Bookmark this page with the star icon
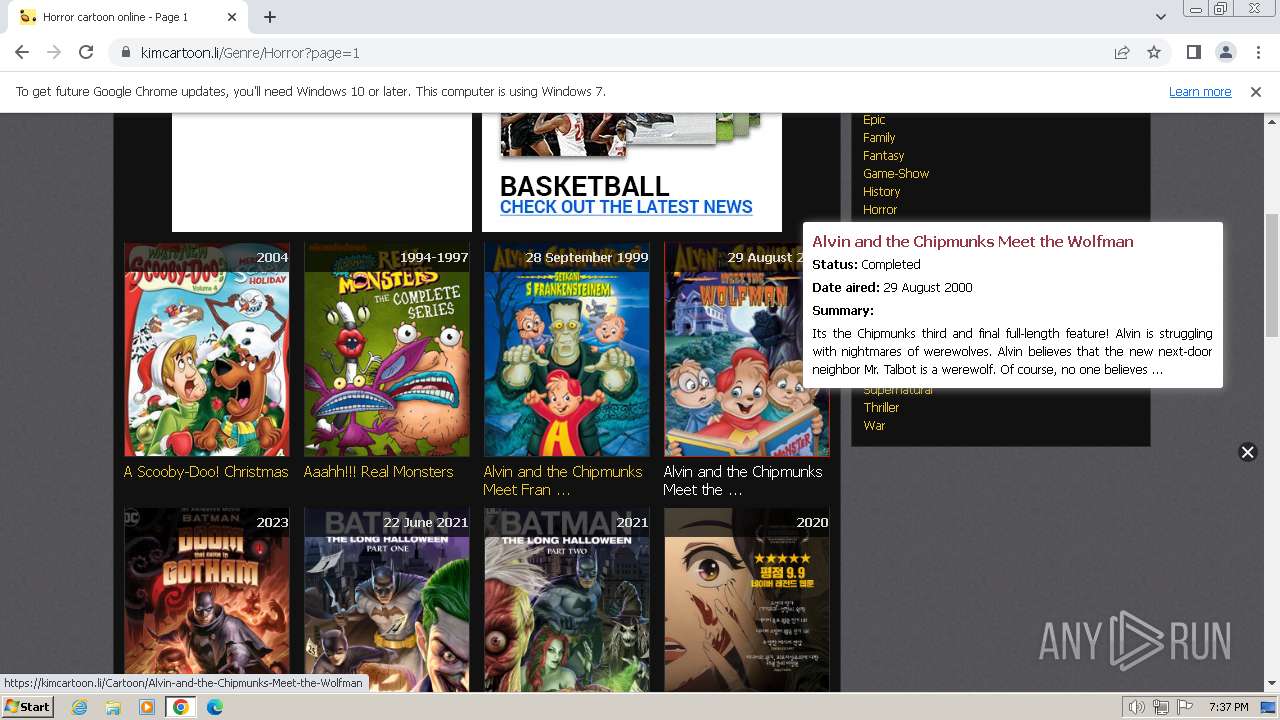 1154,52
